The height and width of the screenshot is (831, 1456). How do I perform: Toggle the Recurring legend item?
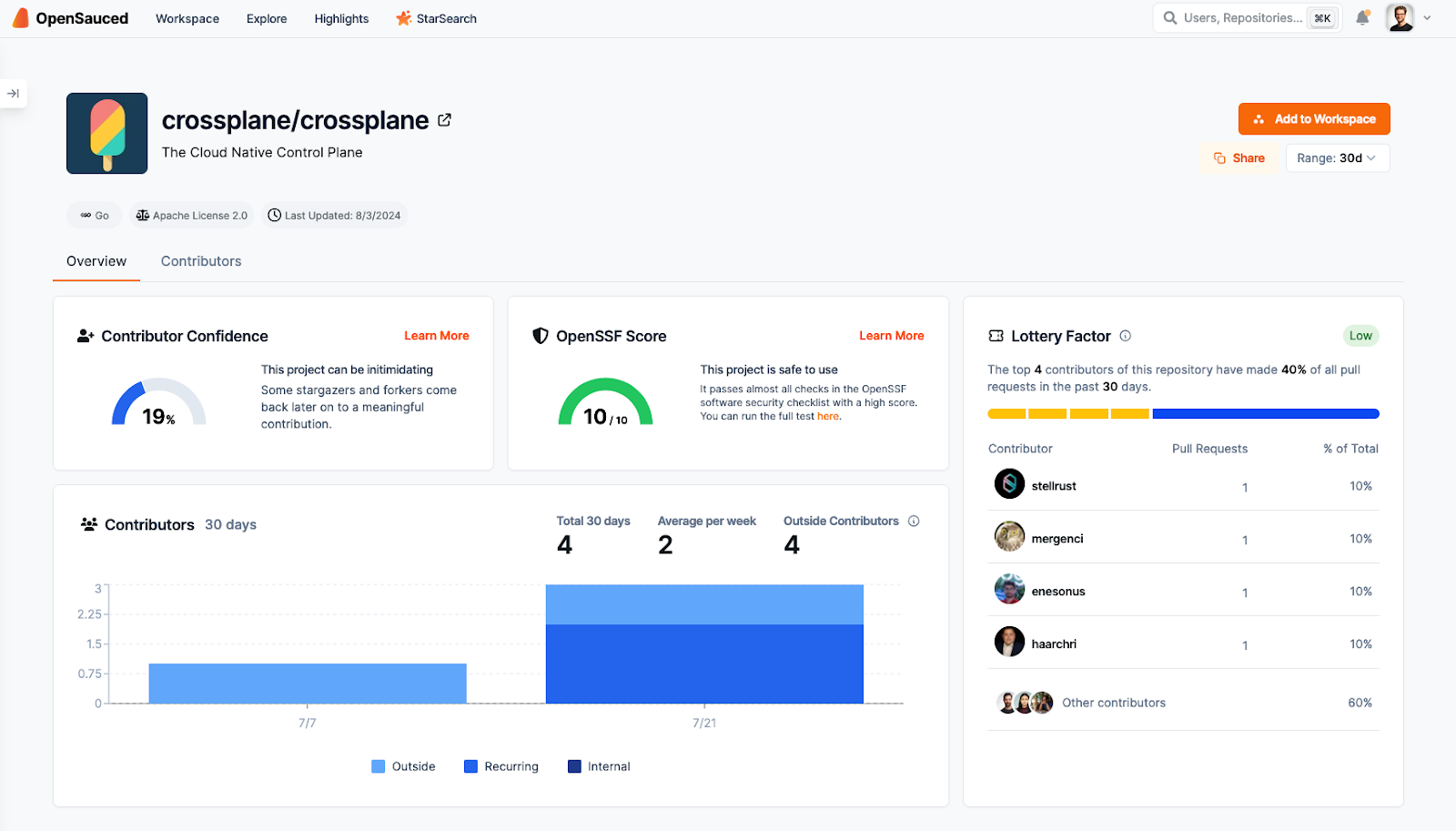(x=500, y=765)
